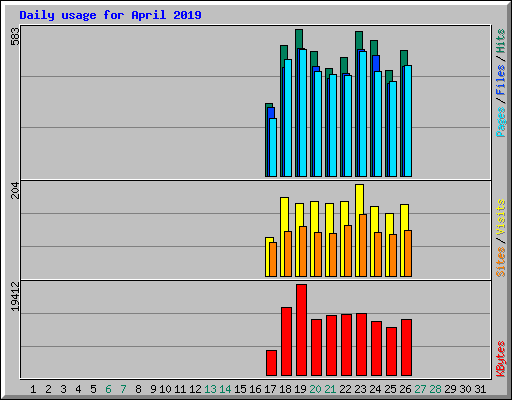The width and height of the screenshot is (512, 400).
Task: Click the Sites legend label
Action: 500,262
